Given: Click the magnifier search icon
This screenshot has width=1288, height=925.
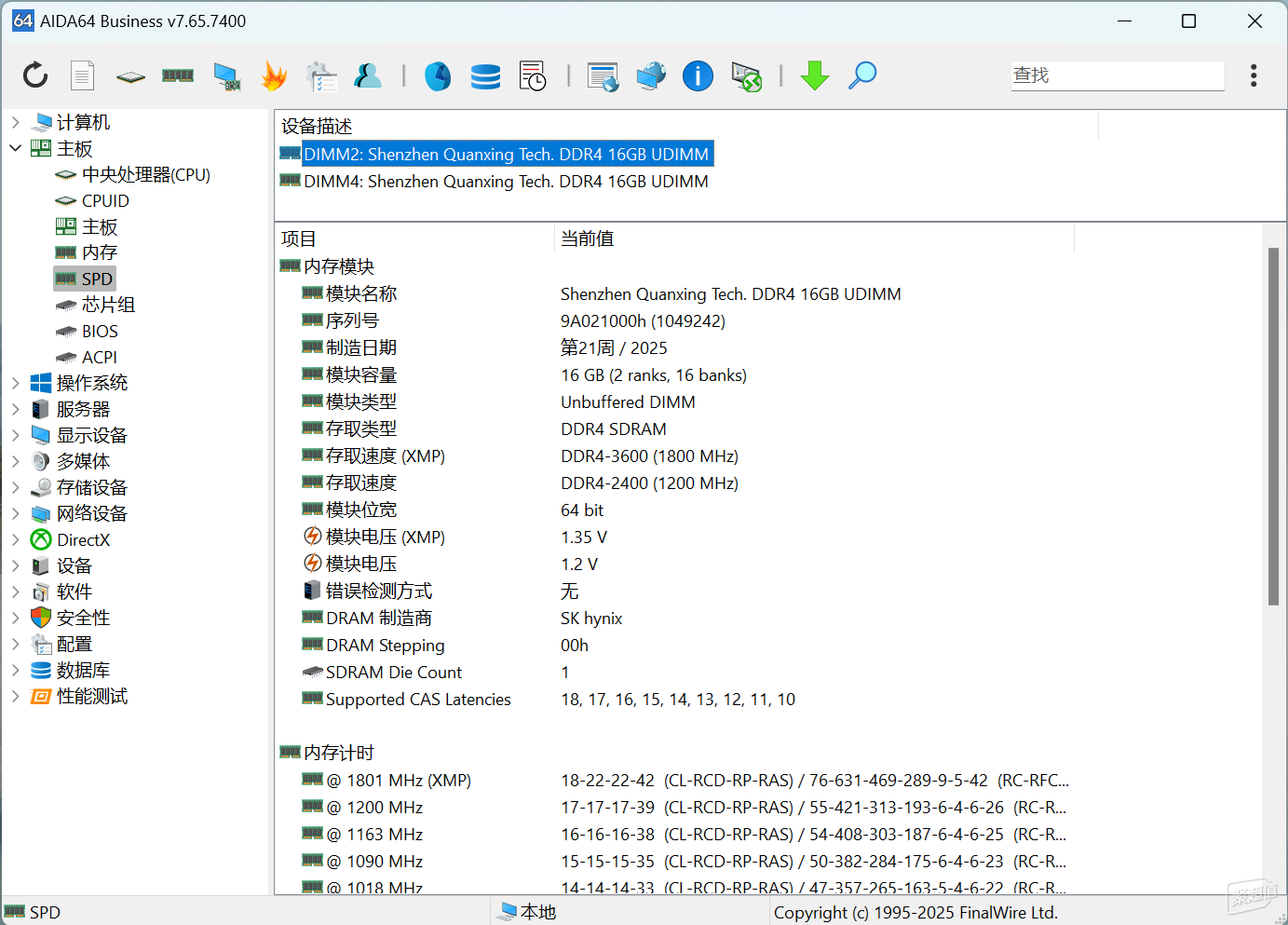Looking at the screenshot, I should pos(862,75).
